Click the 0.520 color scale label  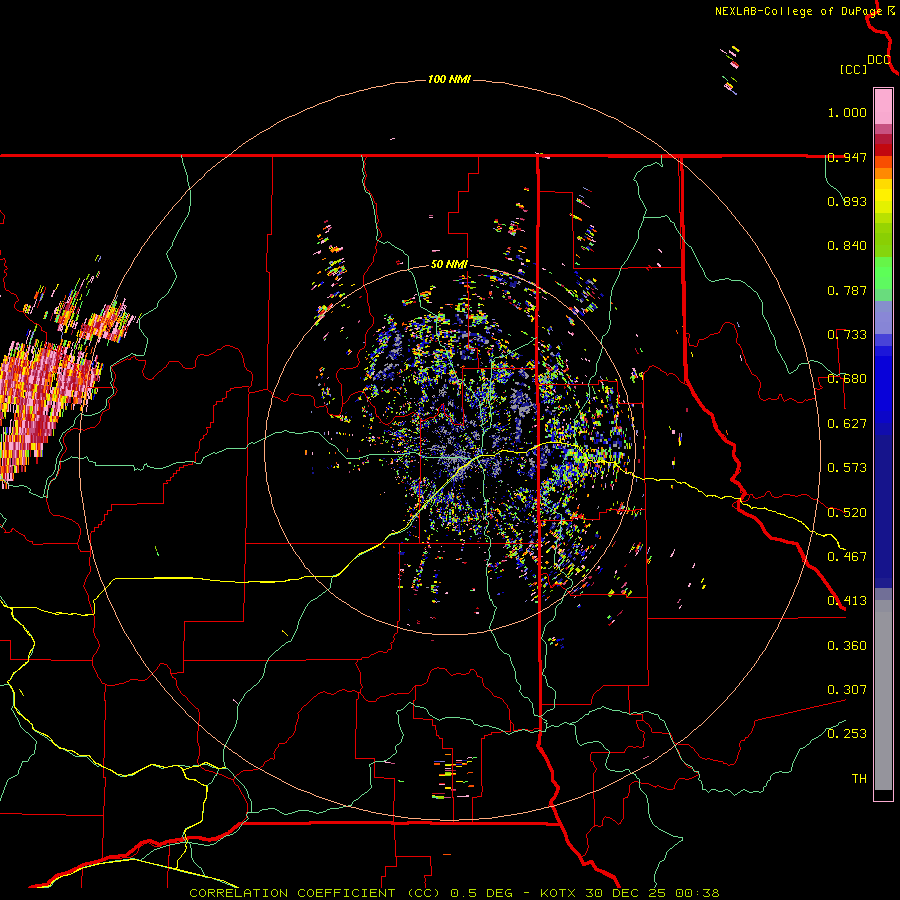pyautogui.click(x=847, y=513)
